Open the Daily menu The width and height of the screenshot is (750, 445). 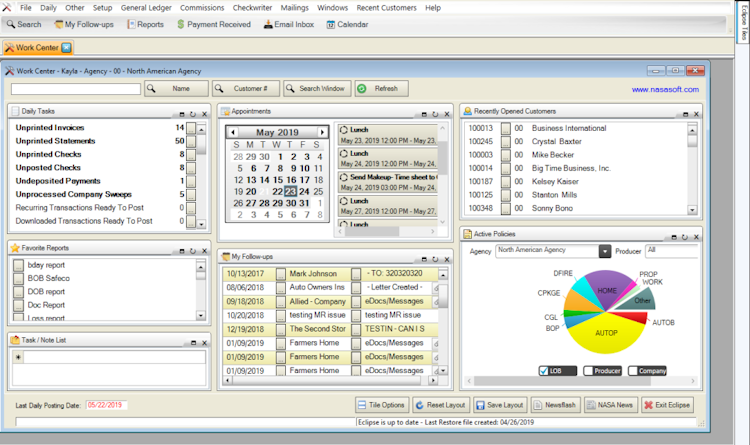click(x=48, y=8)
